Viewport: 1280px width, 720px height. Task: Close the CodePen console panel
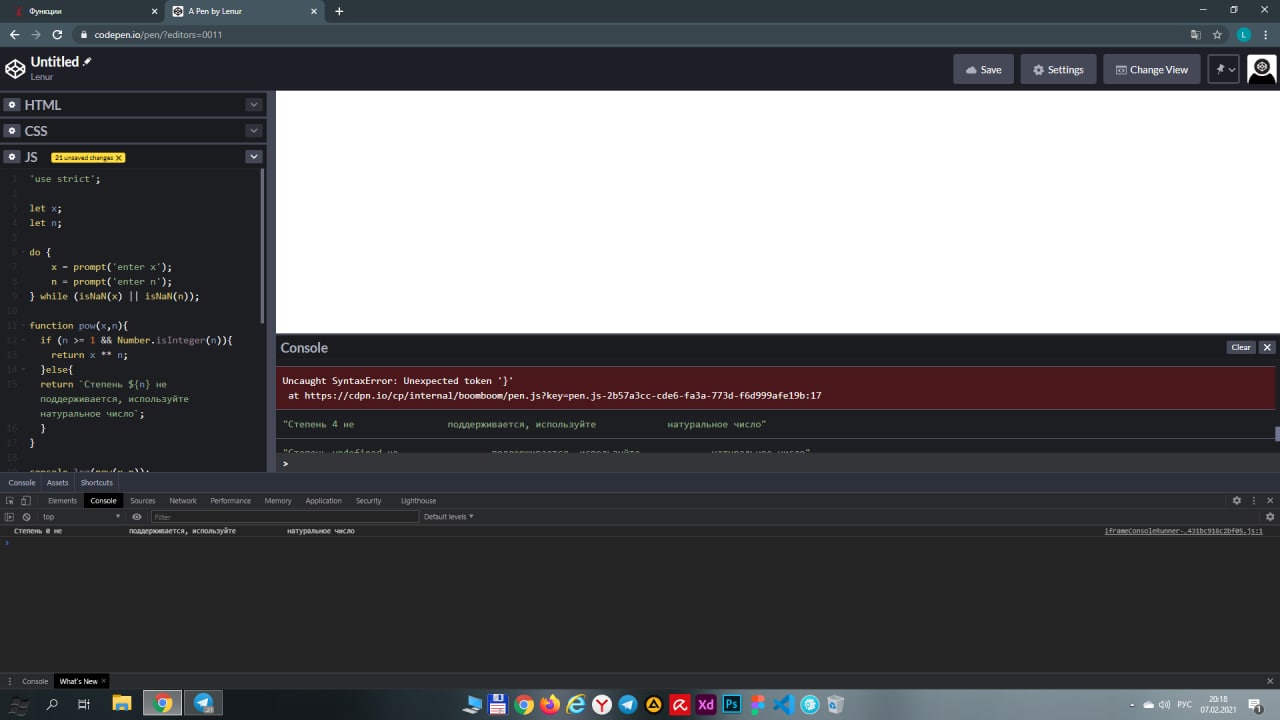point(1267,347)
